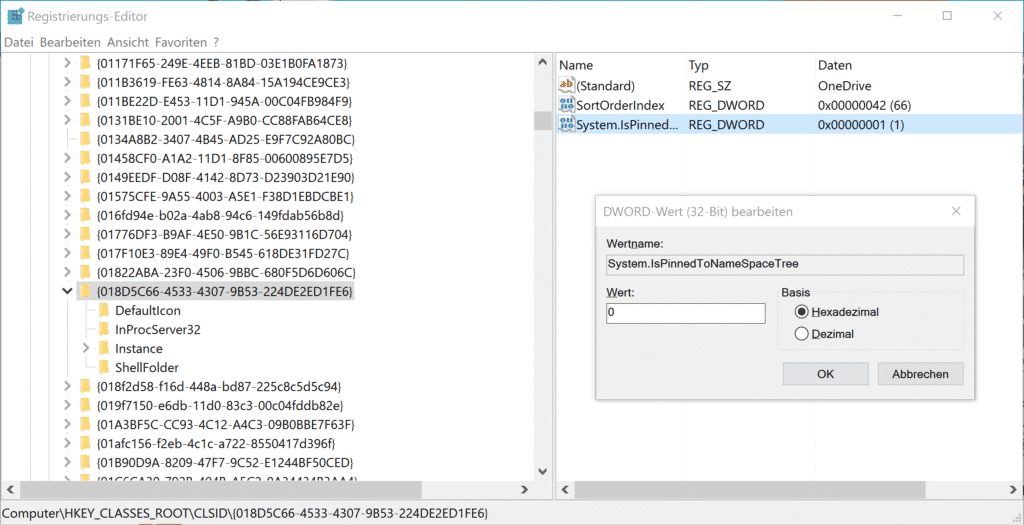Click folder icon of {01822ABA-23F0-4506-9BBC-680F5D6D606C}

[85, 272]
